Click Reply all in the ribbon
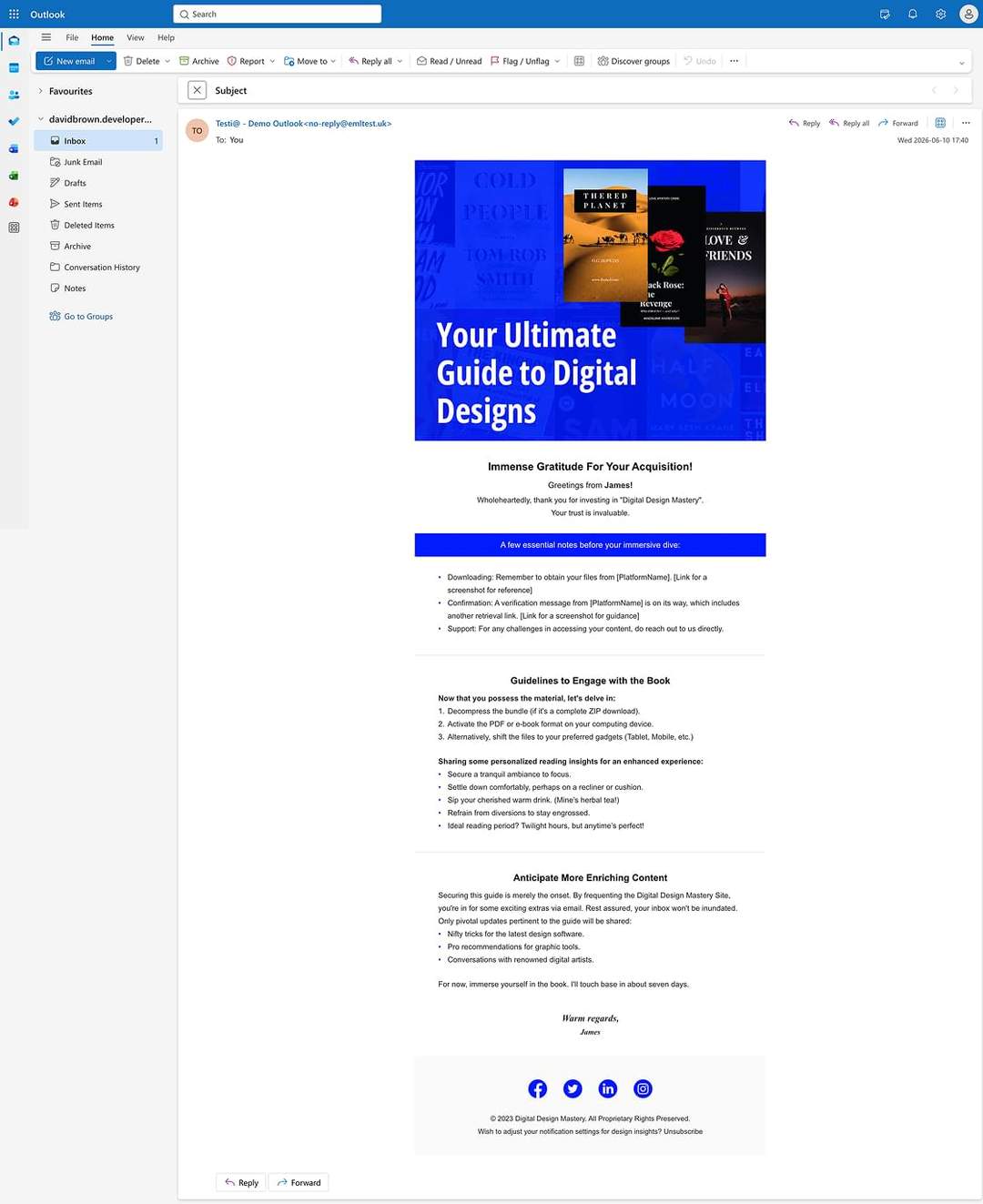The height and width of the screenshot is (1204, 983). coord(370,61)
